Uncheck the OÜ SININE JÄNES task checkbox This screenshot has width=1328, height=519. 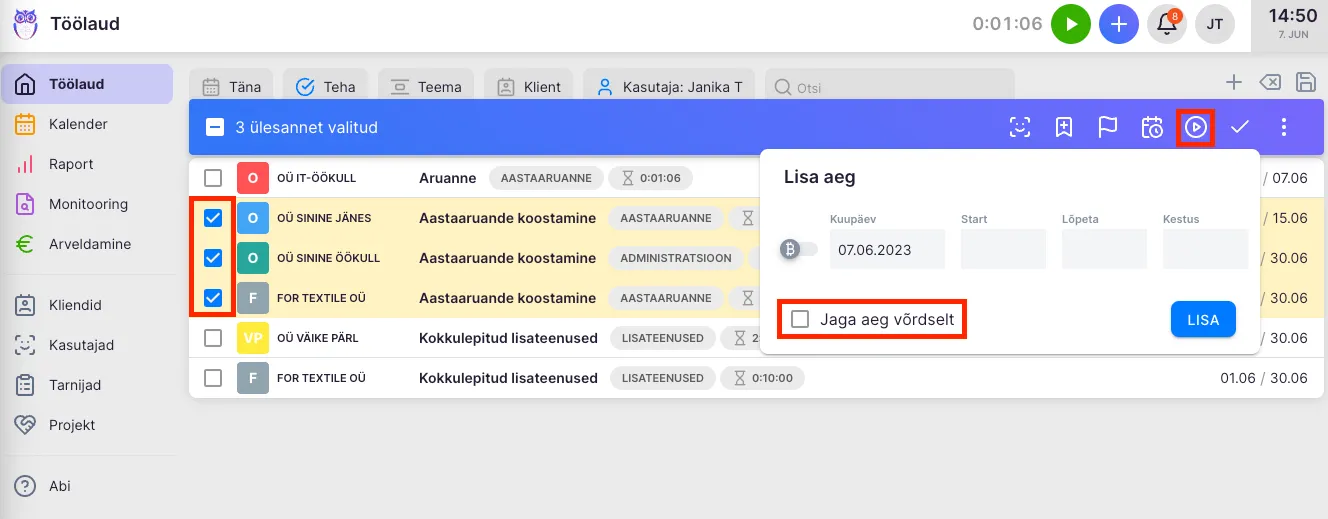click(213, 218)
